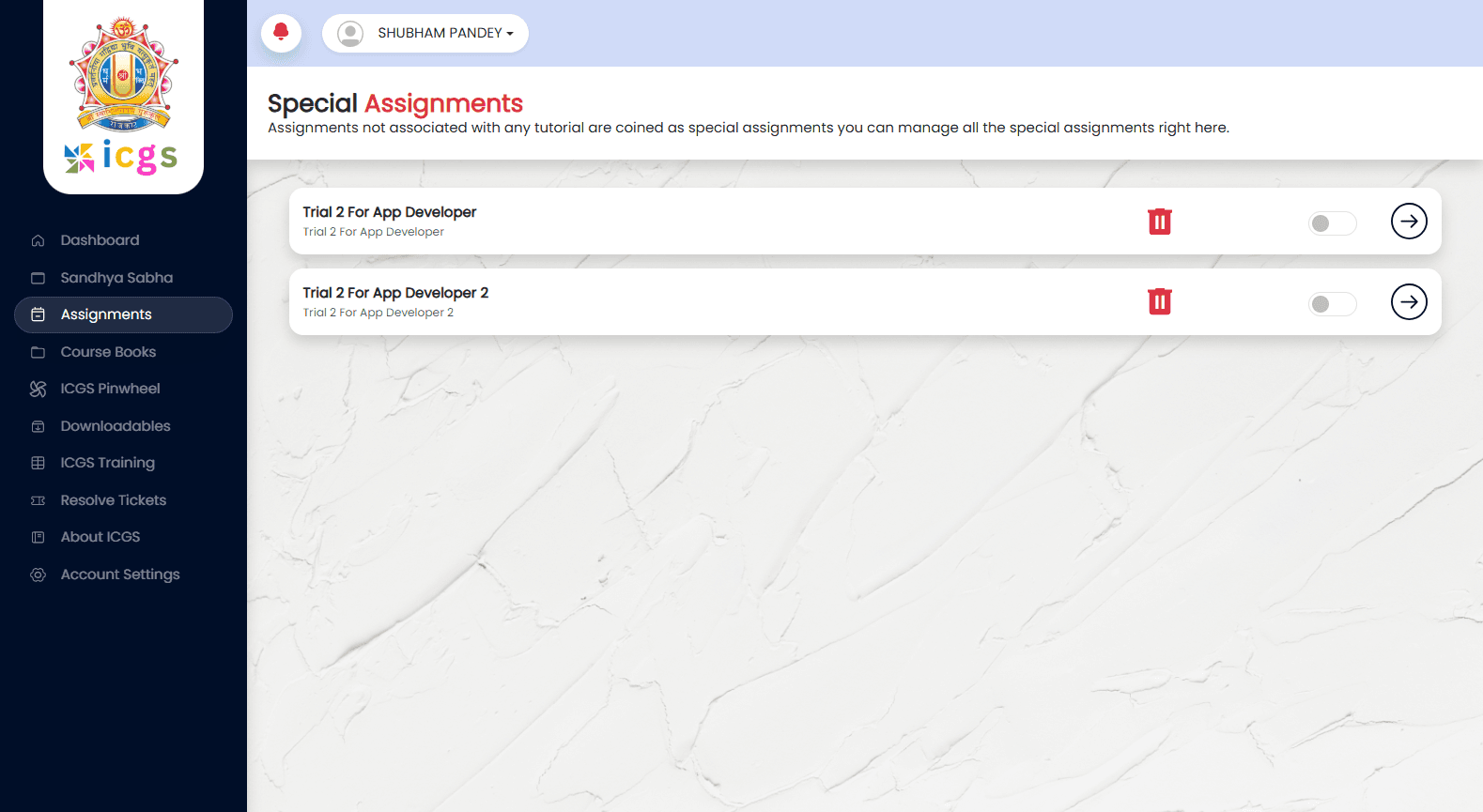Image resolution: width=1483 pixels, height=812 pixels.
Task: Click the Account Settings gear icon
Action: pyautogui.click(x=39, y=575)
